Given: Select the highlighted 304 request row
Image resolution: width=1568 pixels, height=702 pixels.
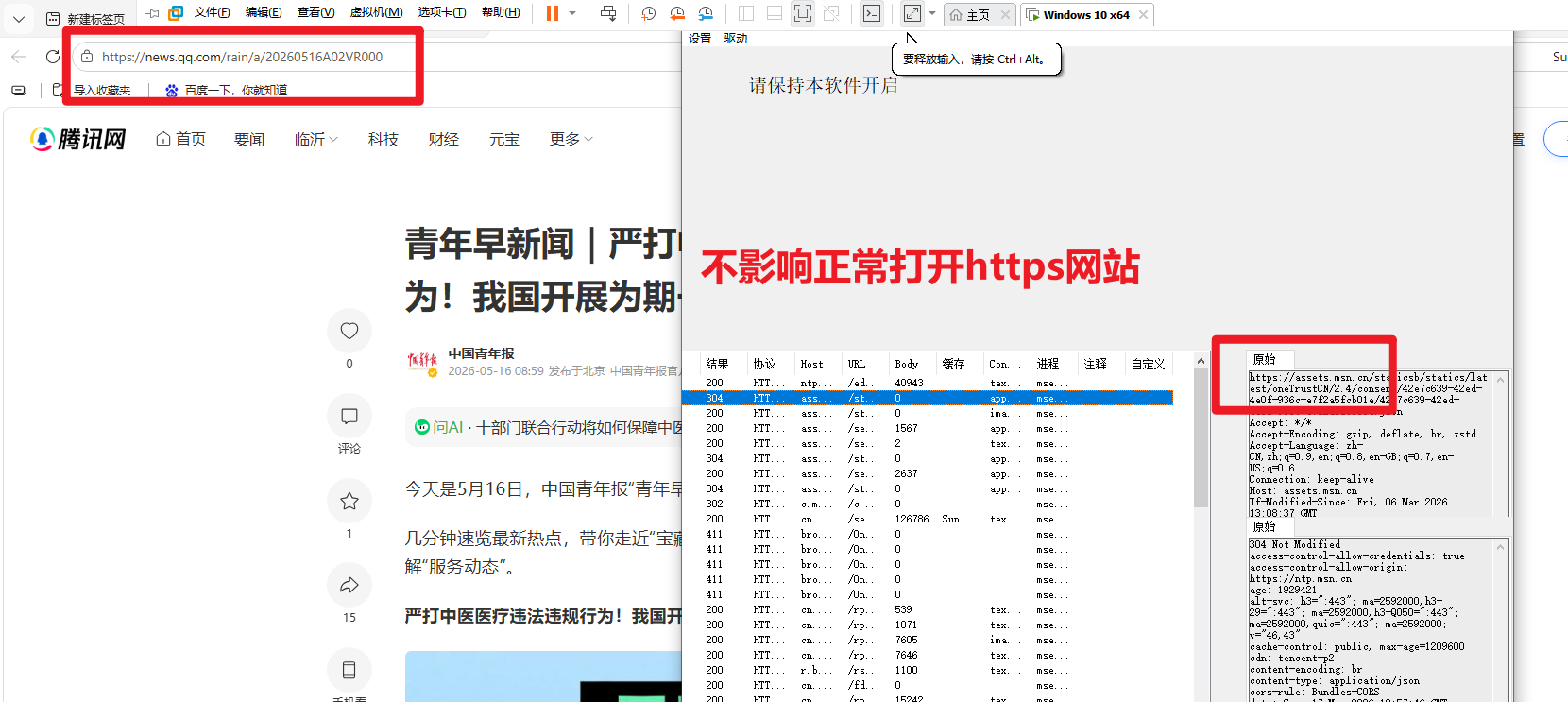Looking at the screenshot, I should [928, 398].
